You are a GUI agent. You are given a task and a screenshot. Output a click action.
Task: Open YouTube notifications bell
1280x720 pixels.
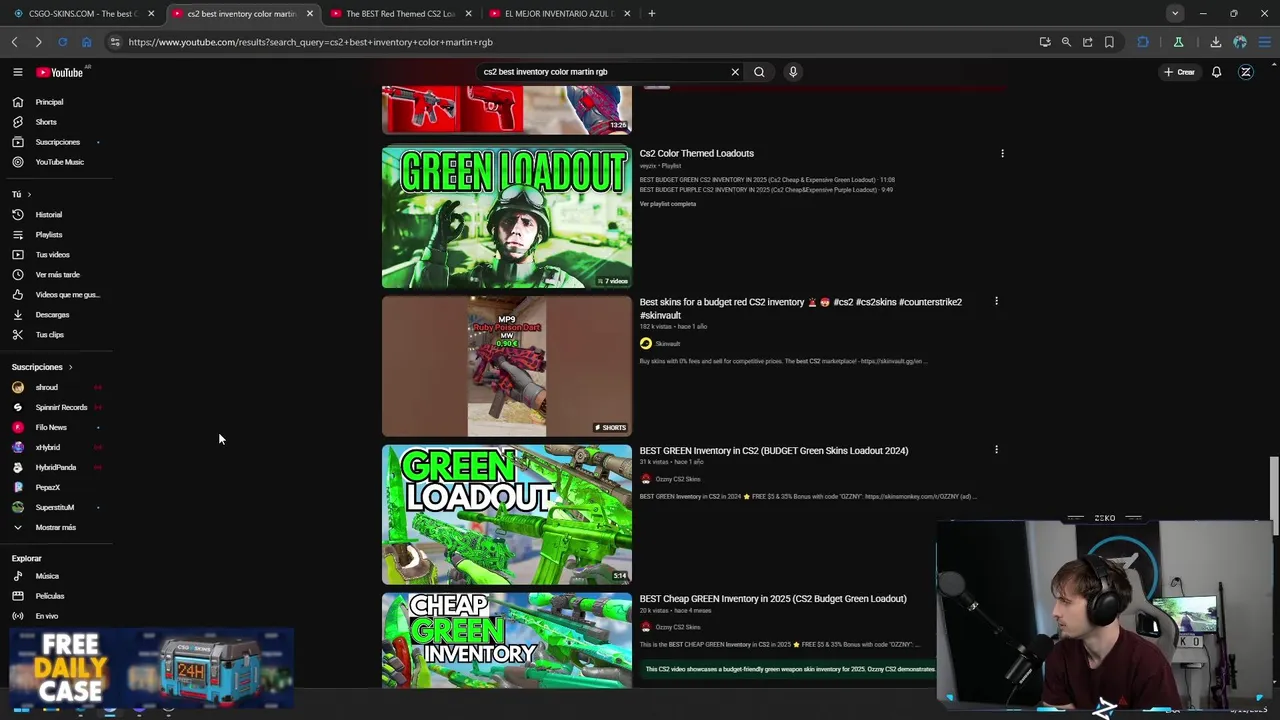[1216, 72]
